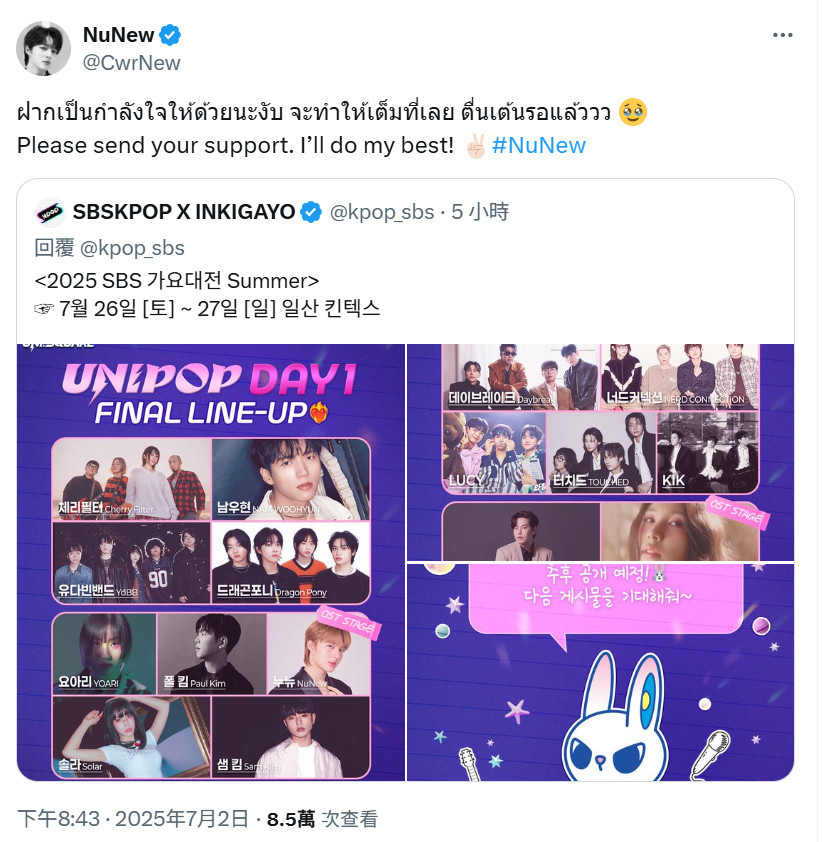Open the Daybreak band line-up image
This screenshot has height=842, width=822.
(600, 453)
